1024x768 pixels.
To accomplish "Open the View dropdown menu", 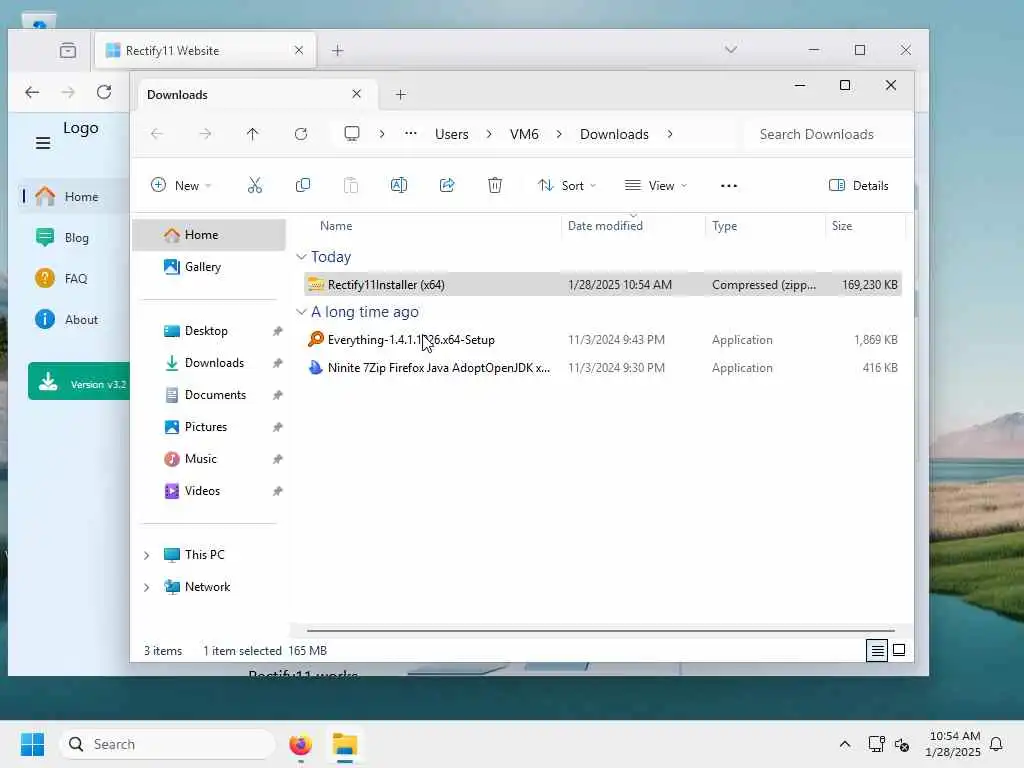I will pyautogui.click(x=656, y=185).
